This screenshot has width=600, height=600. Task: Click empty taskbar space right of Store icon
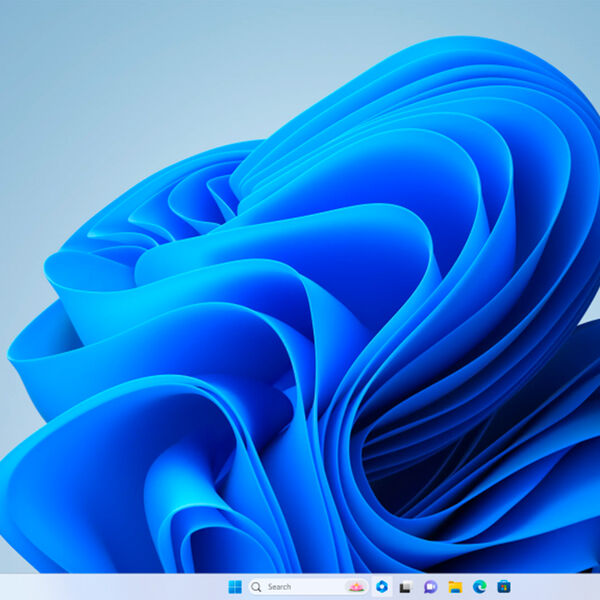point(555,587)
